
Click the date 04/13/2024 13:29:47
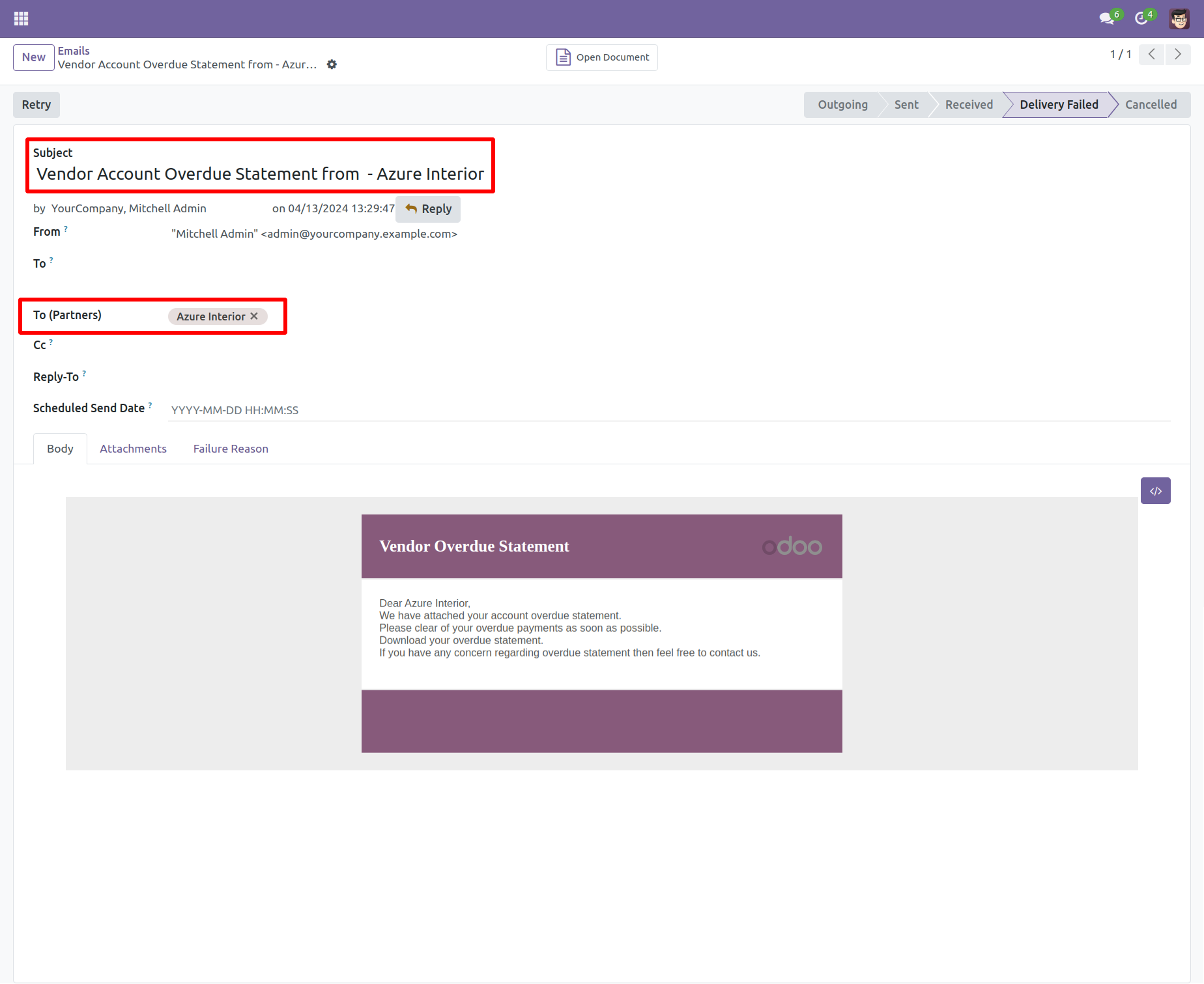[341, 208]
